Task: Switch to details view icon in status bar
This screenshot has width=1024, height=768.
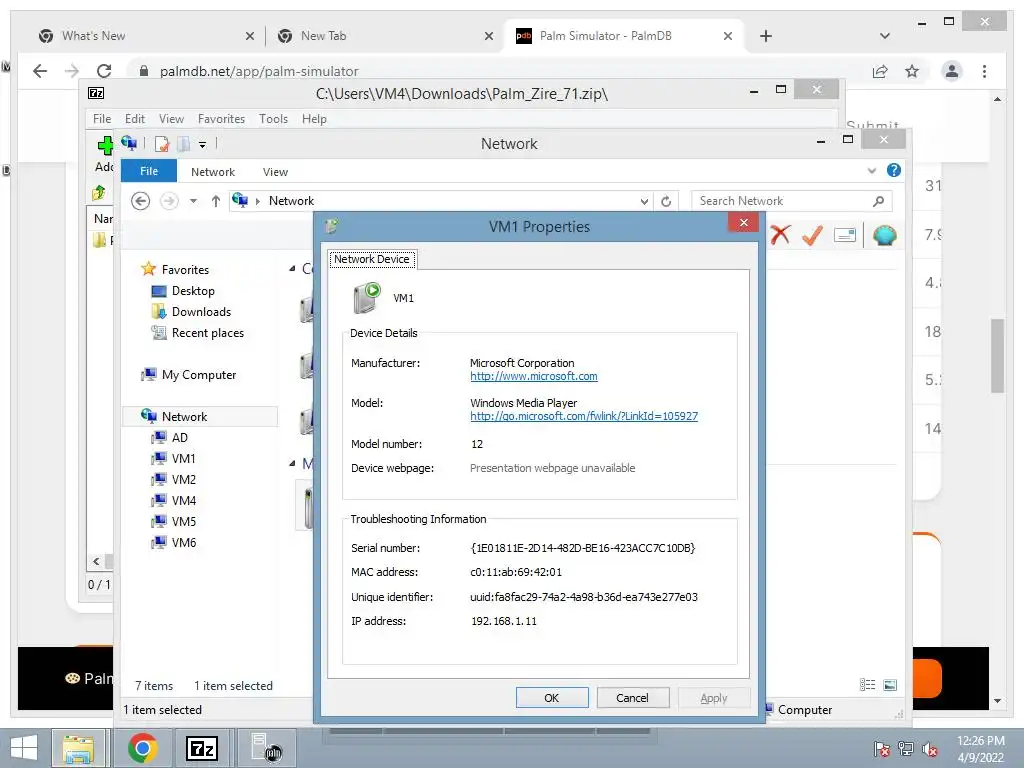Action: coord(867,684)
